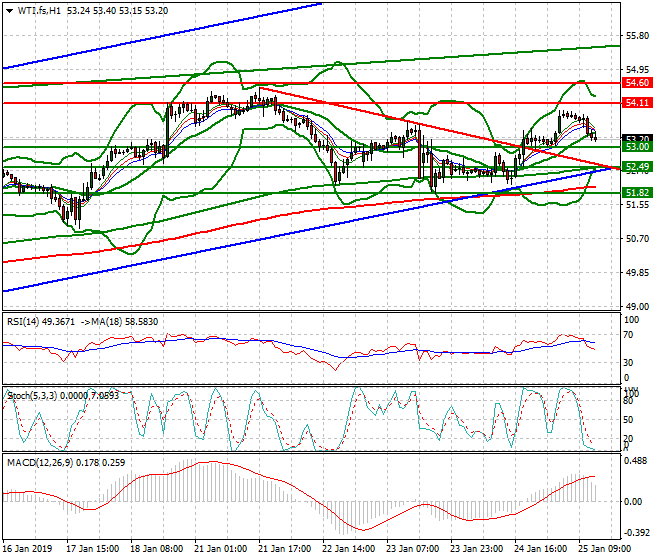Image resolution: width=660 pixels, height=560 pixels.
Task: Click the RSI scale value 30
Action: tap(628, 363)
